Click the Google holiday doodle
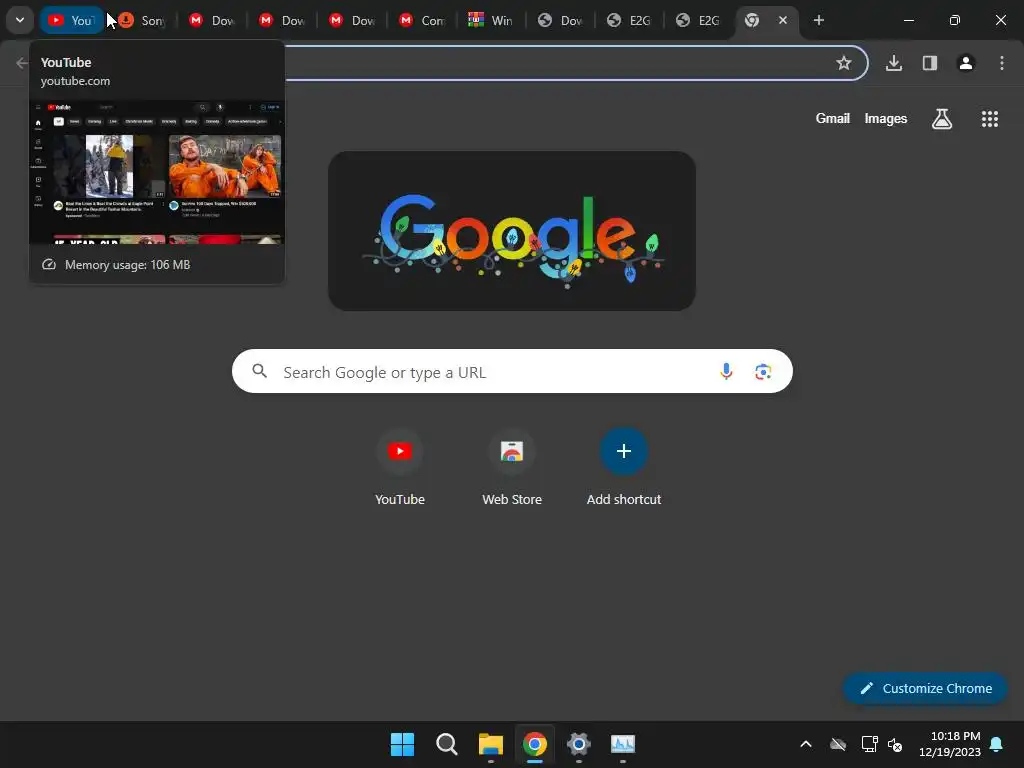 [x=511, y=231]
